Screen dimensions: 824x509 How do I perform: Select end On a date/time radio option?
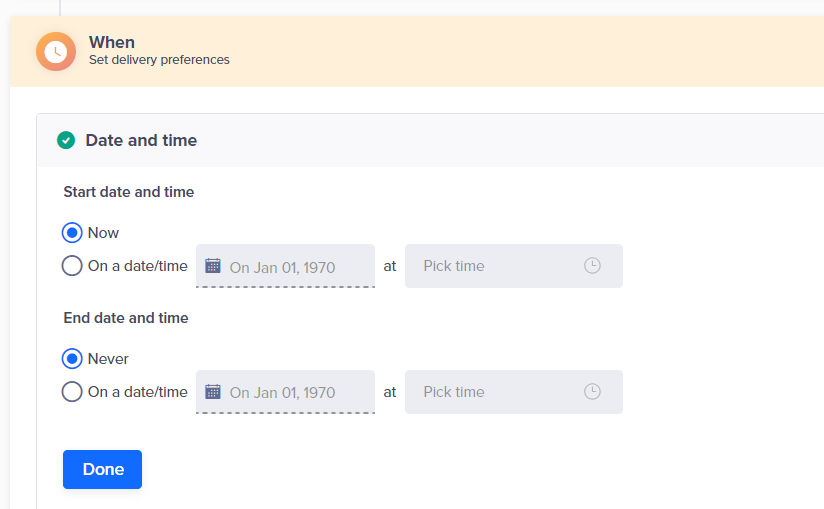point(72,392)
